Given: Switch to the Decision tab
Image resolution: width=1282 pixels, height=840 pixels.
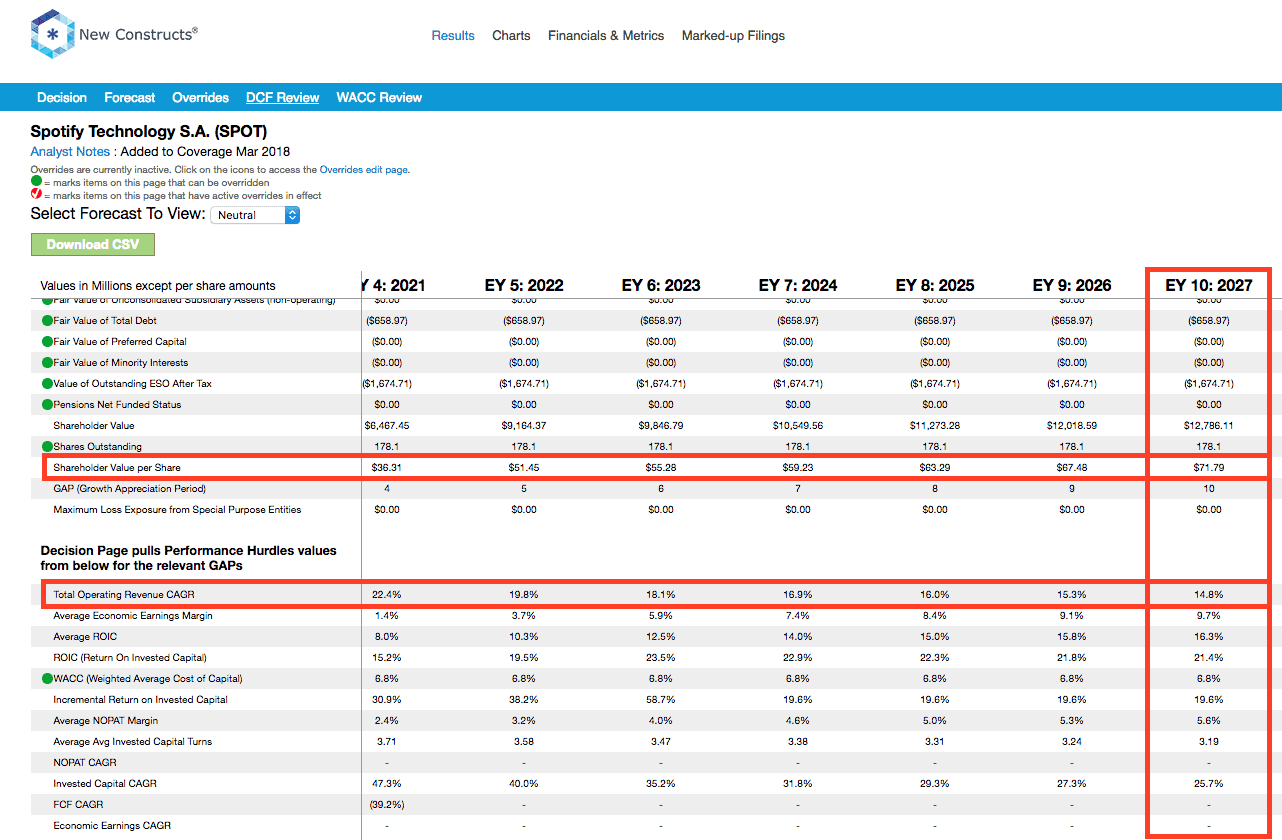Looking at the screenshot, I should (x=62, y=97).
